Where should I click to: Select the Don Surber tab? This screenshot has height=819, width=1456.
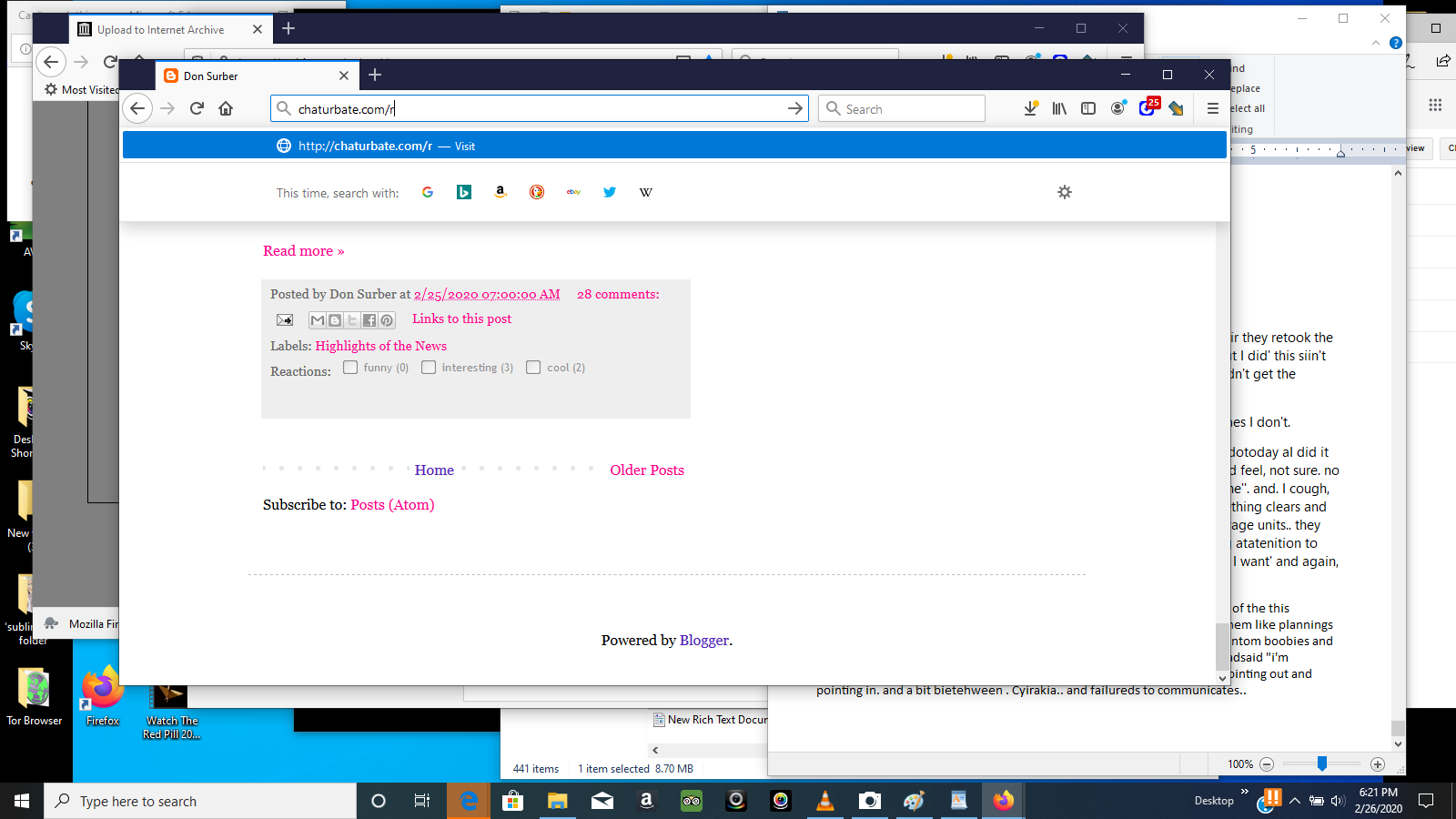point(258,76)
